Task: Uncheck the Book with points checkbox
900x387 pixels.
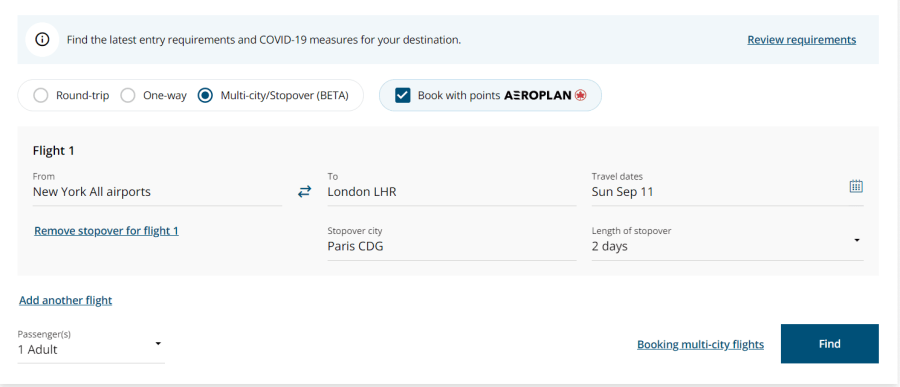Action: coord(403,95)
